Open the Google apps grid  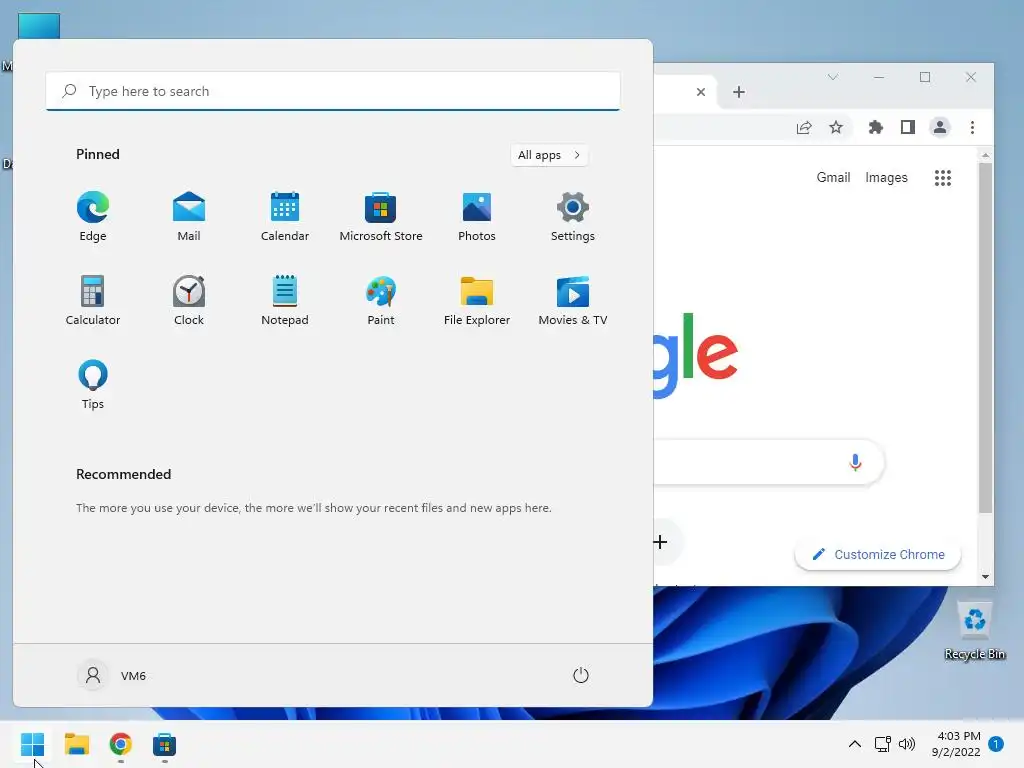click(942, 178)
